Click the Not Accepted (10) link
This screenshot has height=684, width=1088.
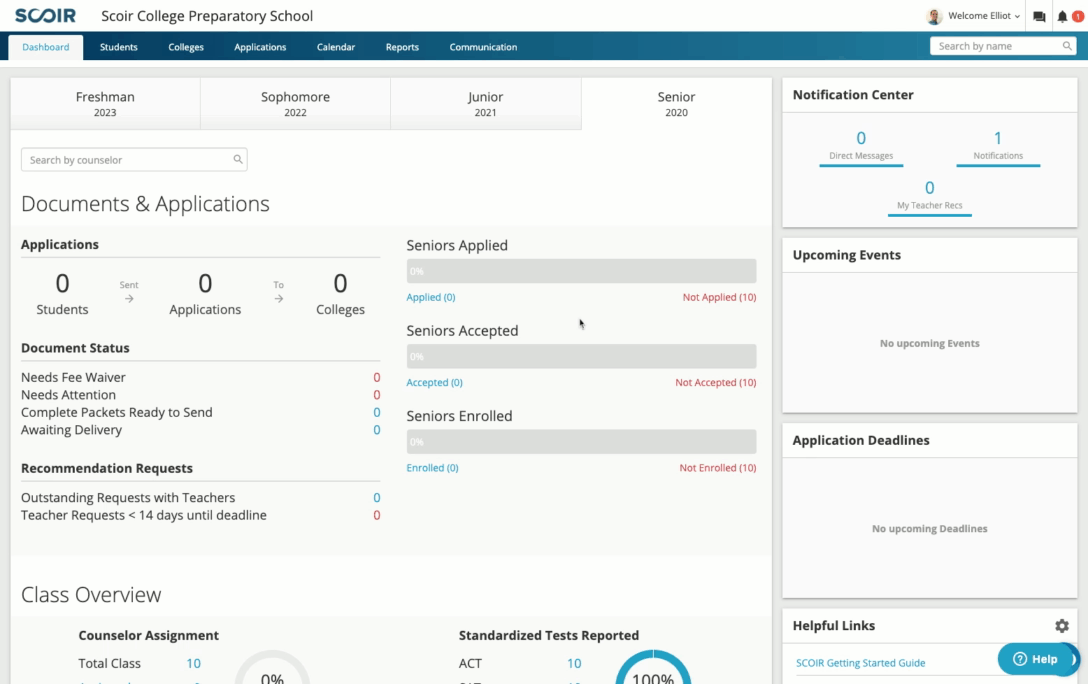(x=715, y=382)
